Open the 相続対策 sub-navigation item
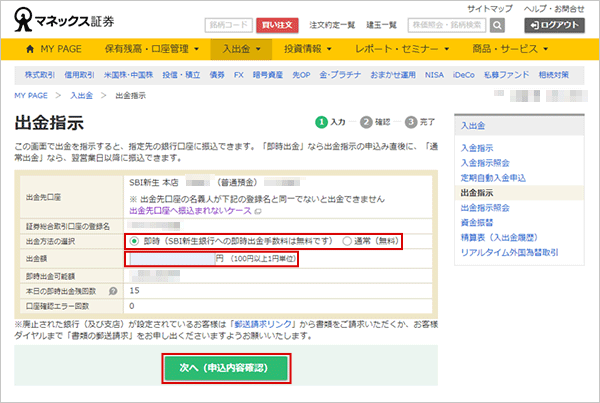Viewport: 600px width, 403px height. (554, 75)
